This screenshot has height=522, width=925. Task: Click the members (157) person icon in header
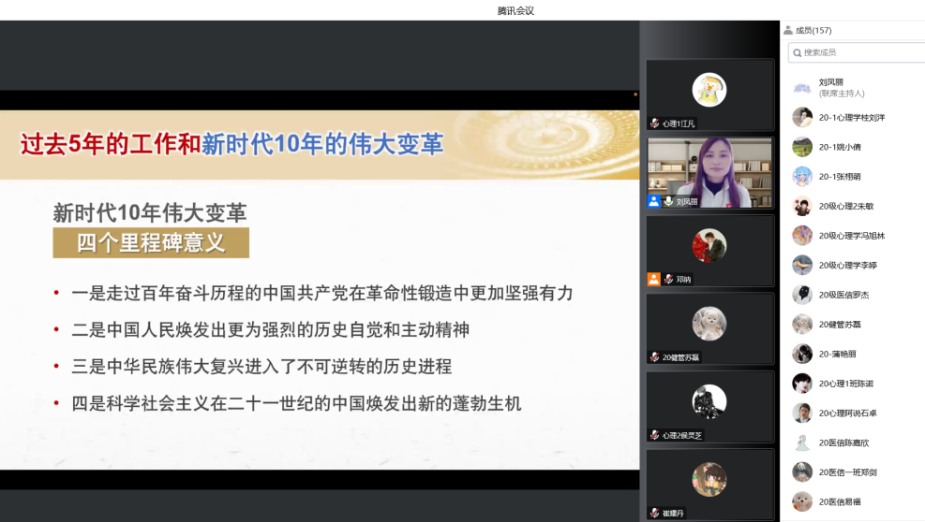click(x=788, y=30)
